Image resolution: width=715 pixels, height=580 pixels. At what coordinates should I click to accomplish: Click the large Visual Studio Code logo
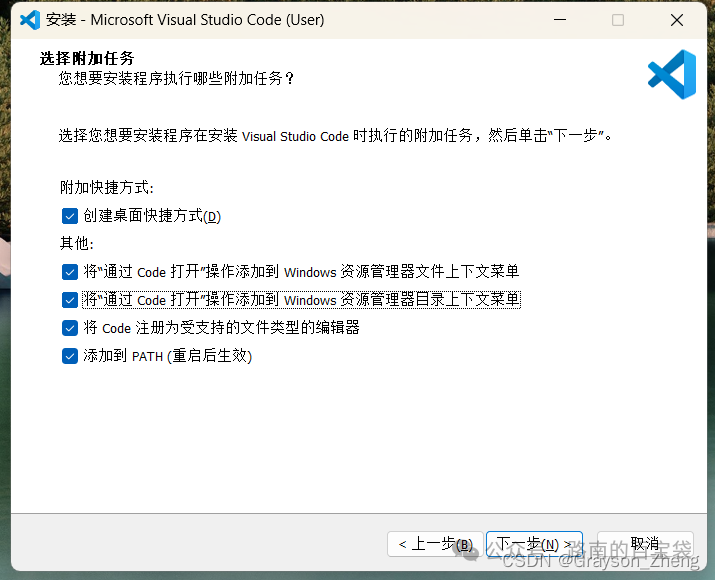click(x=672, y=74)
